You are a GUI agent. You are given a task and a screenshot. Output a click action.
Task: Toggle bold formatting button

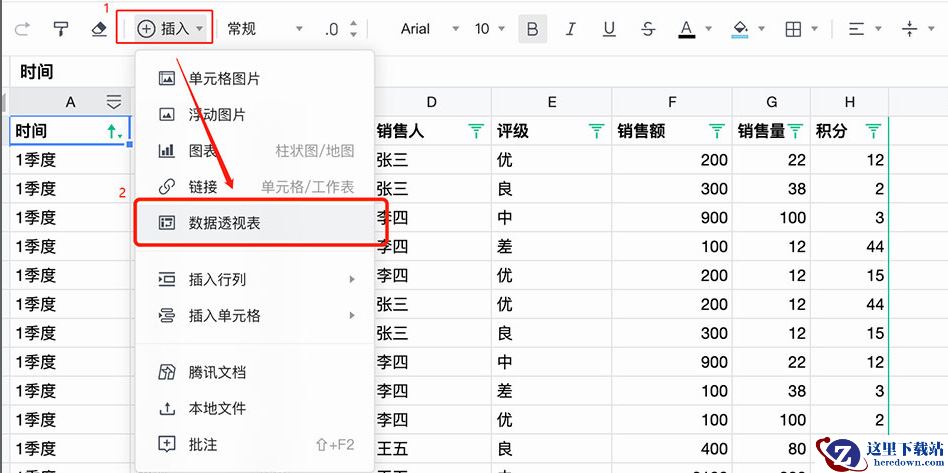[x=532, y=29]
